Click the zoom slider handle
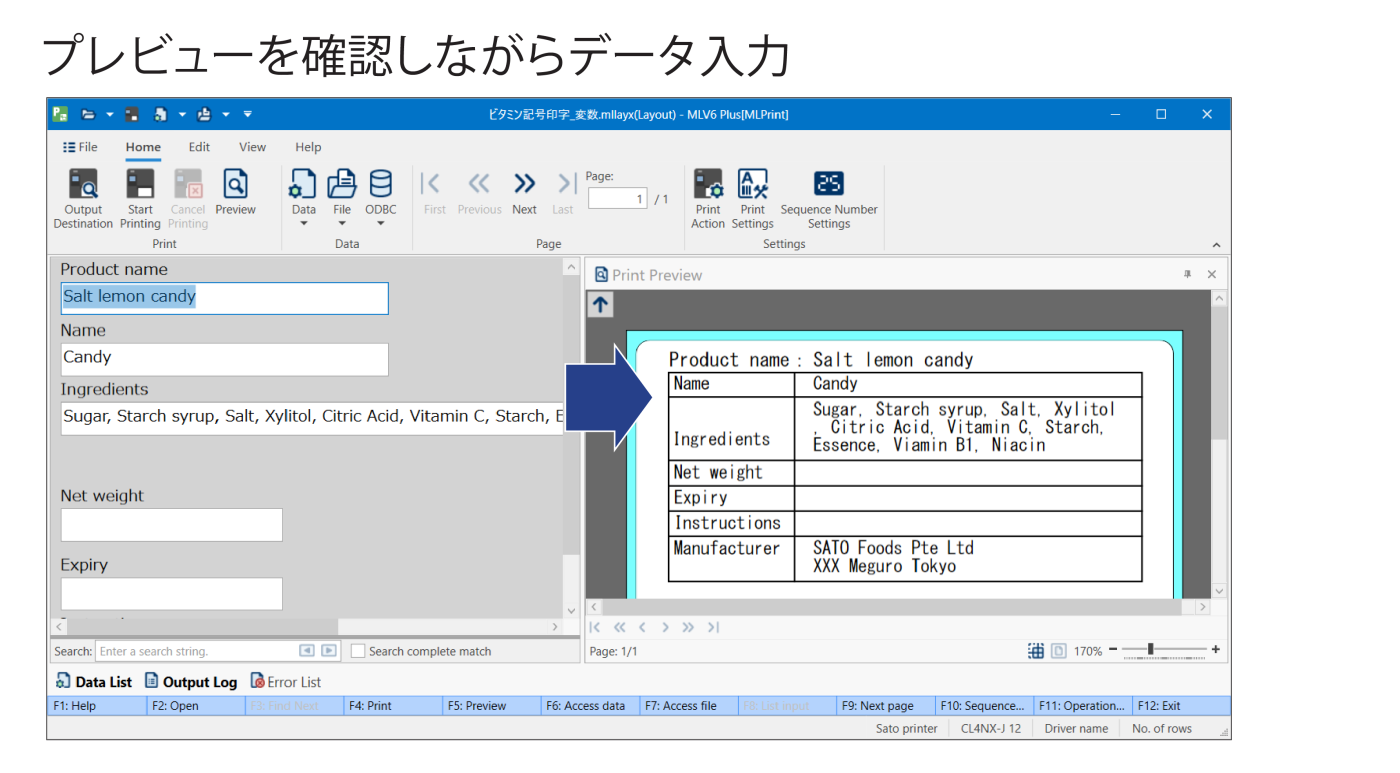This screenshot has width=1400, height=773. pos(1150,650)
